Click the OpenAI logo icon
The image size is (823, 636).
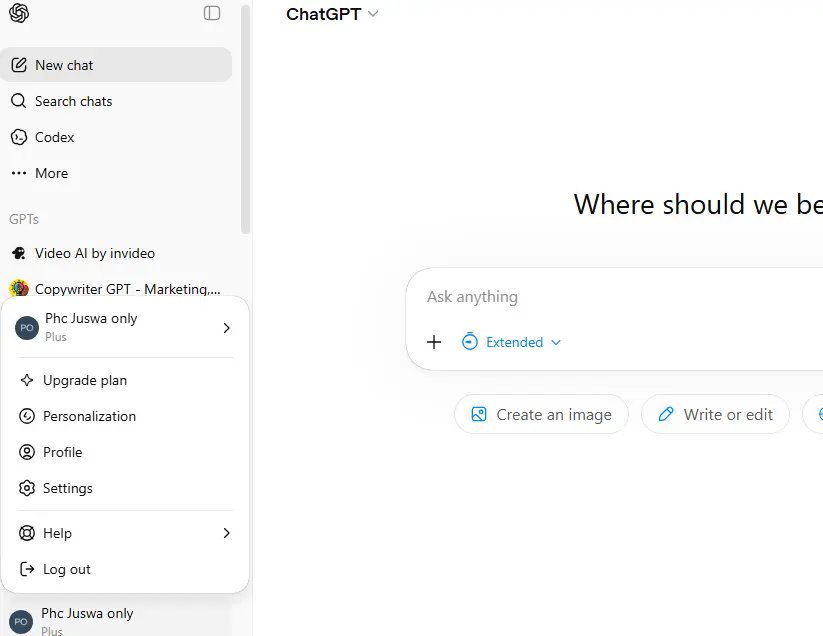tap(19, 13)
